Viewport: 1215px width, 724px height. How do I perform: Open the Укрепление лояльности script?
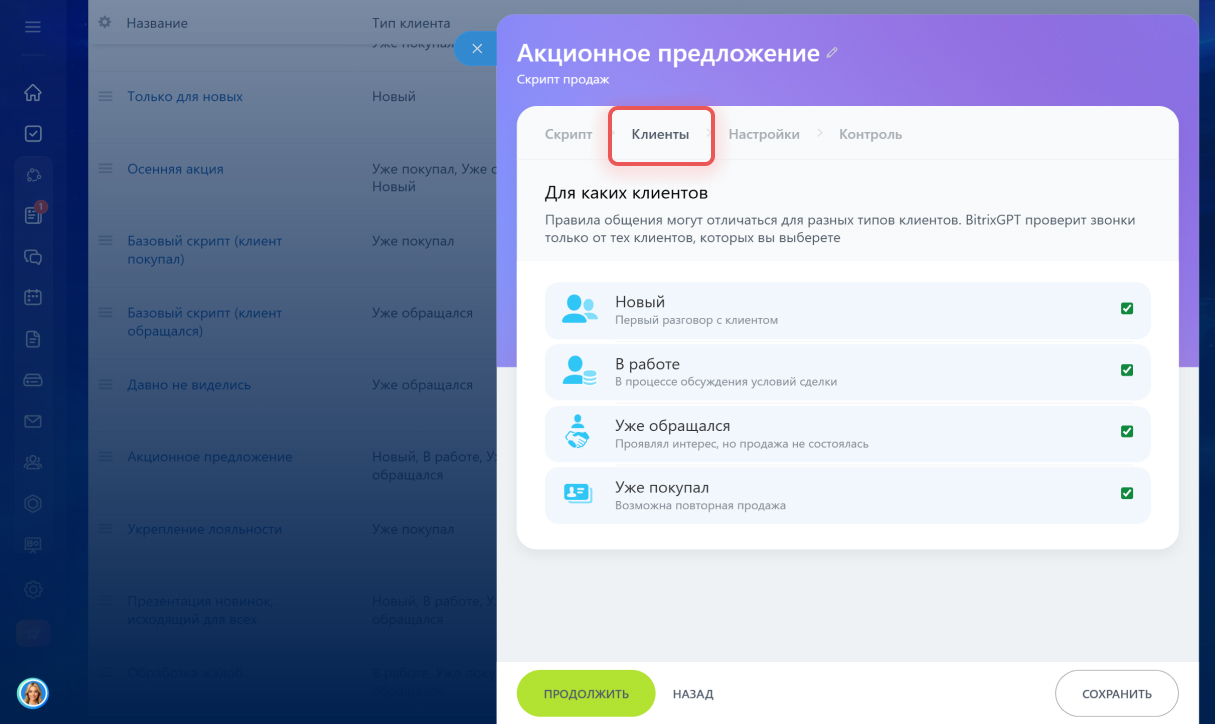[x=206, y=529]
